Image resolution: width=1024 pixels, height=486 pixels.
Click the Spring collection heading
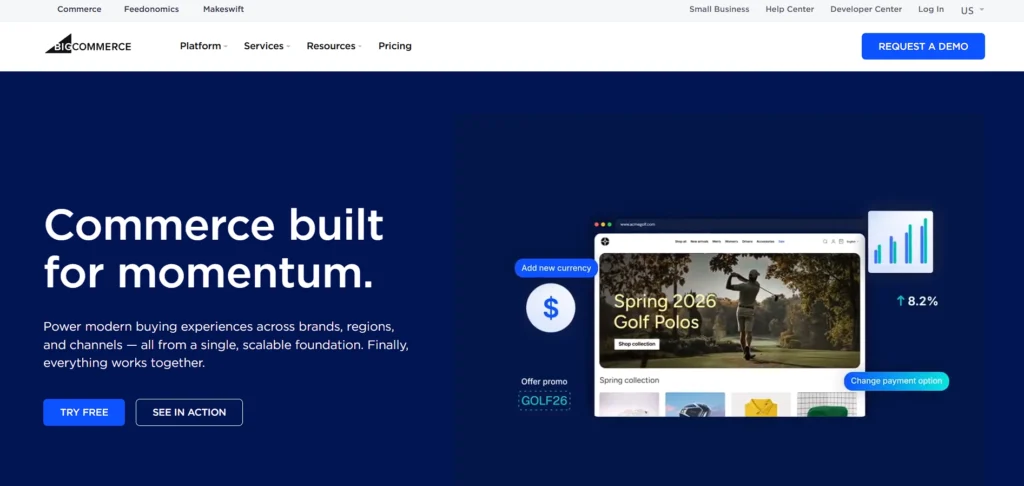(x=629, y=380)
